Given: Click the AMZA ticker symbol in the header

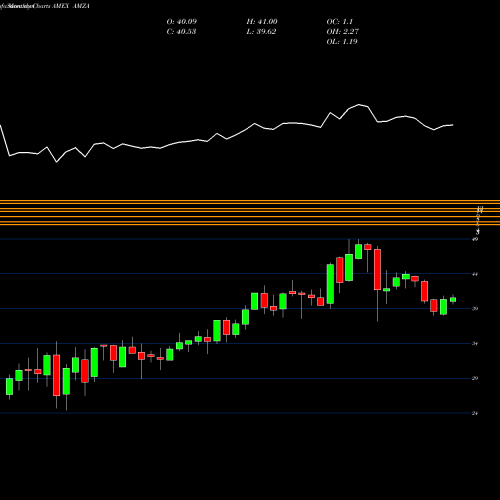Looking at the screenshot, I should [x=82, y=6].
